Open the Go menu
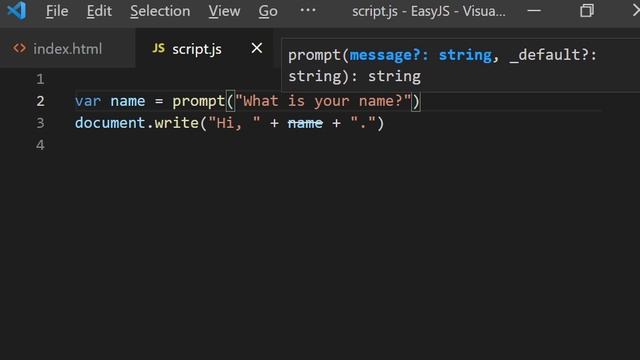The height and width of the screenshot is (360, 640). (x=268, y=11)
